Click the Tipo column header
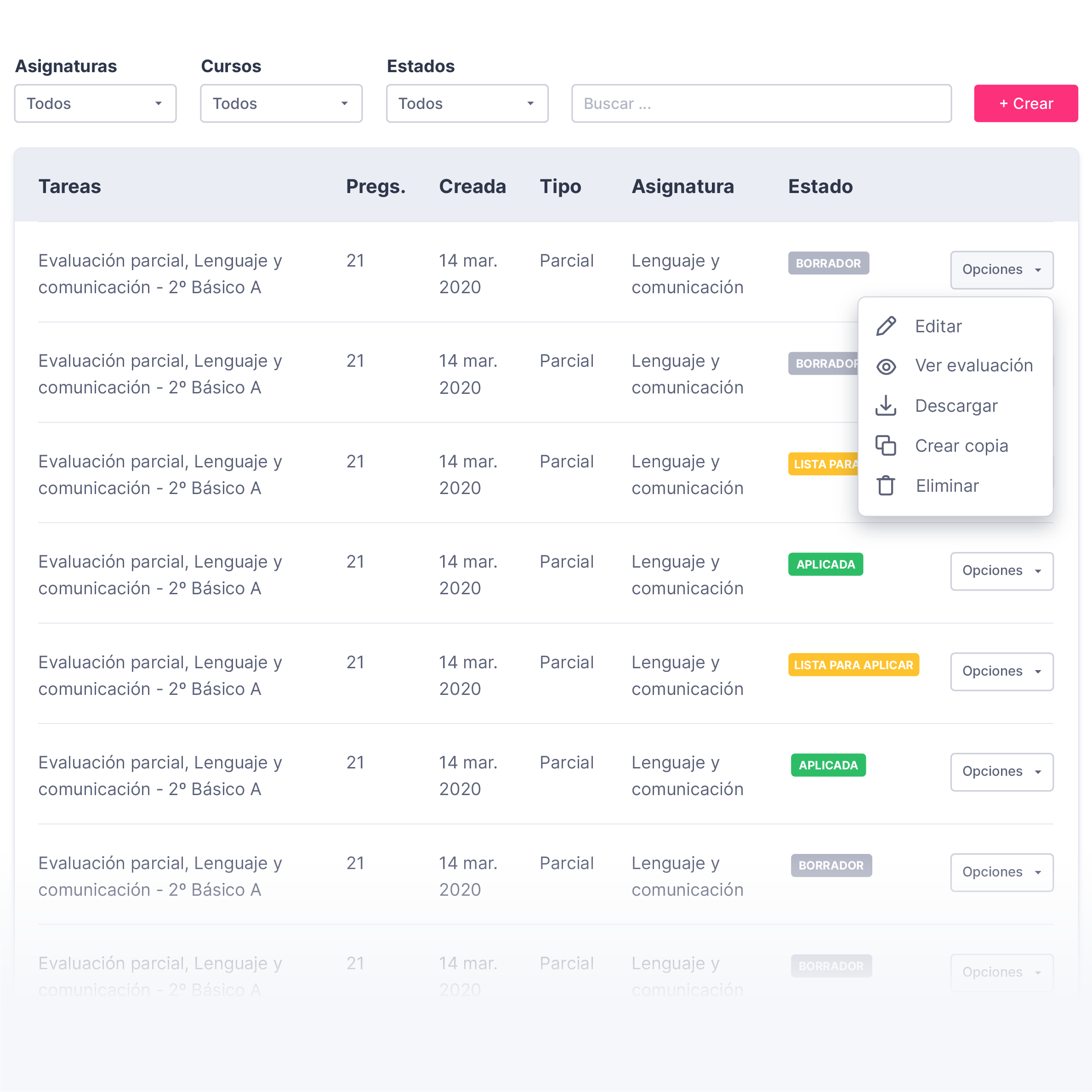This screenshot has width=1092, height=1092. tap(560, 186)
